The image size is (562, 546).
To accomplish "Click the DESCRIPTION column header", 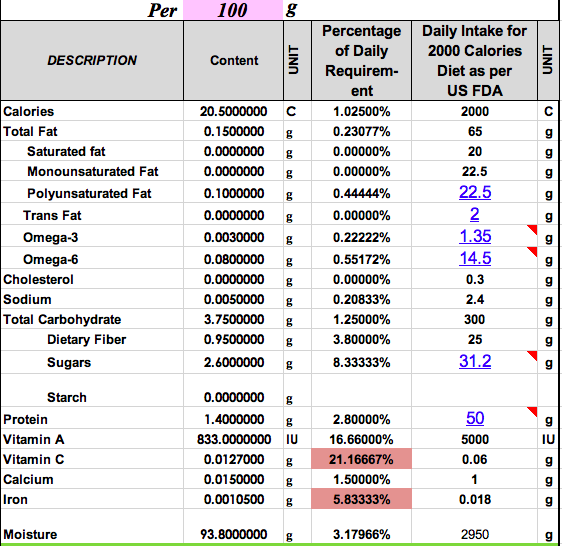I will [92, 61].
